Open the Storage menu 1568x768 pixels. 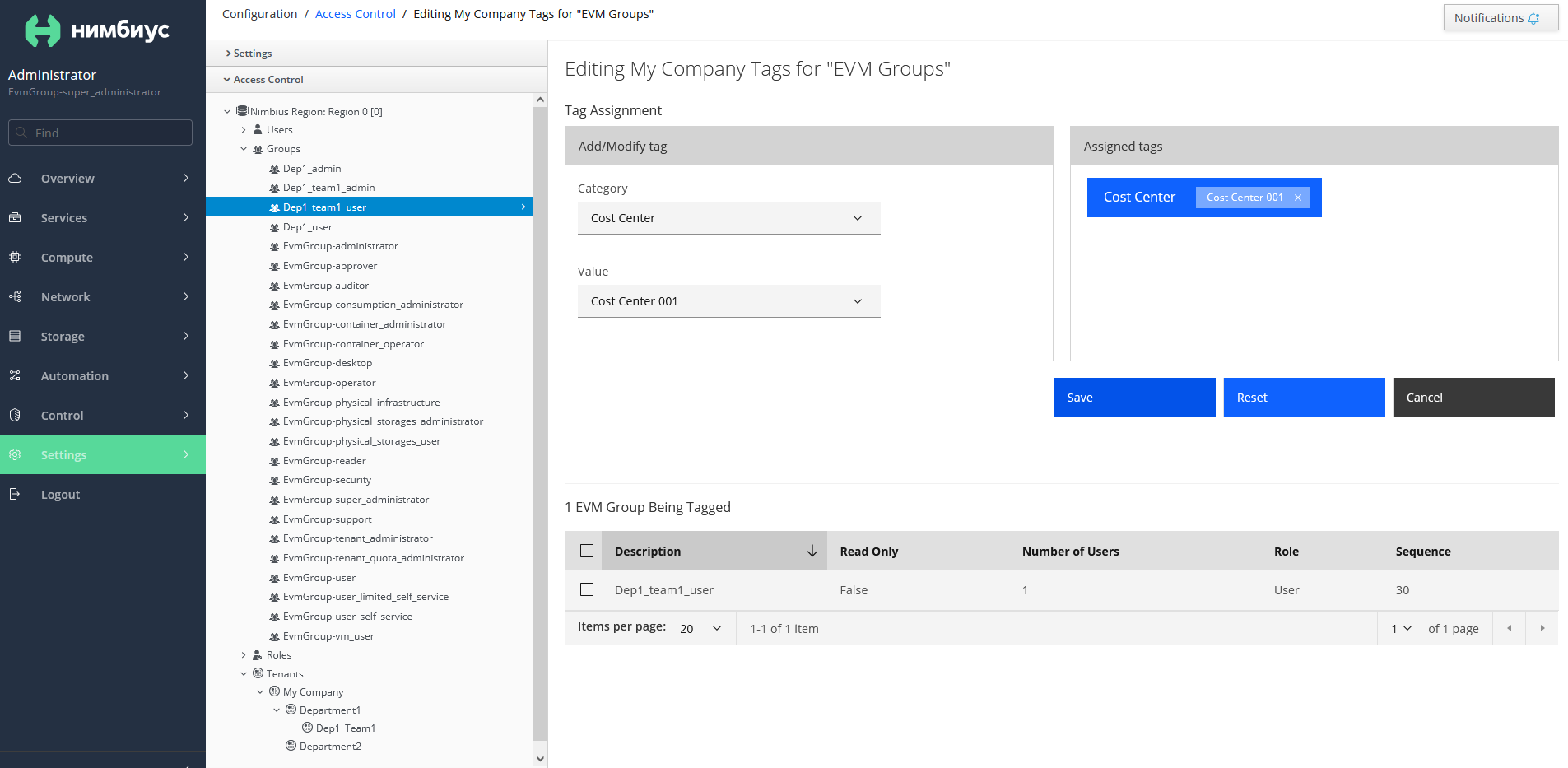click(103, 336)
